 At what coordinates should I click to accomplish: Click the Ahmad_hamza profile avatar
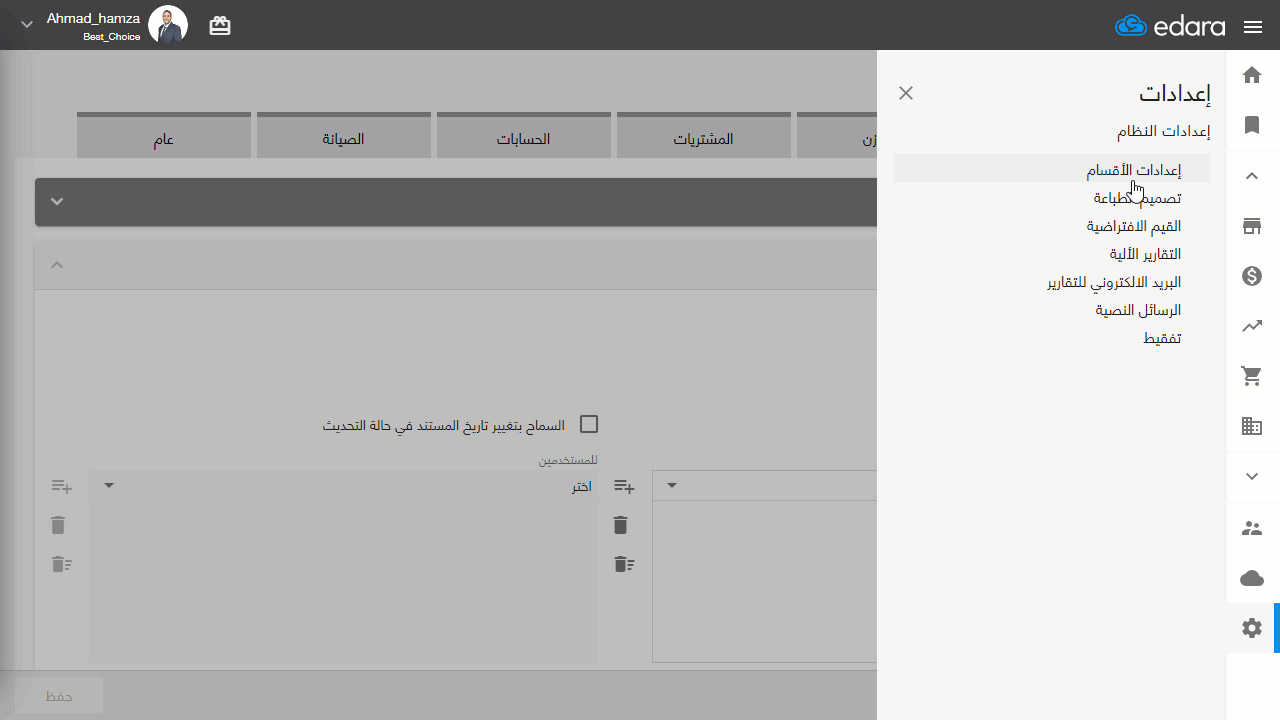pyautogui.click(x=168, y=25)
